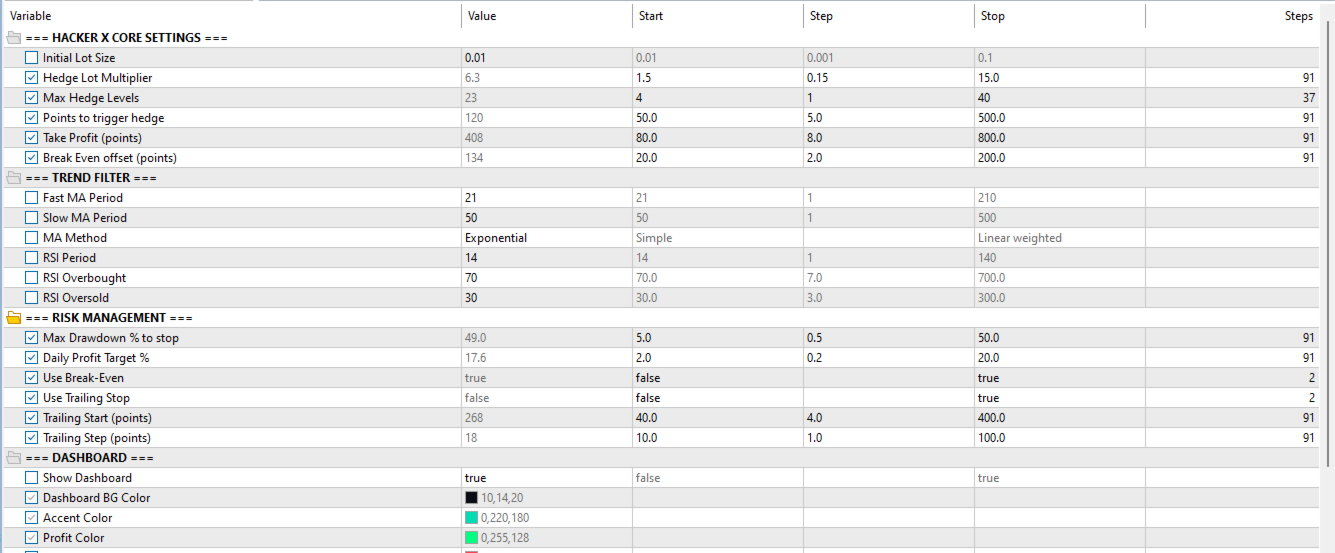Open Use Break-Even Start value false
The image size is (1335, 553).
(715, 378)
